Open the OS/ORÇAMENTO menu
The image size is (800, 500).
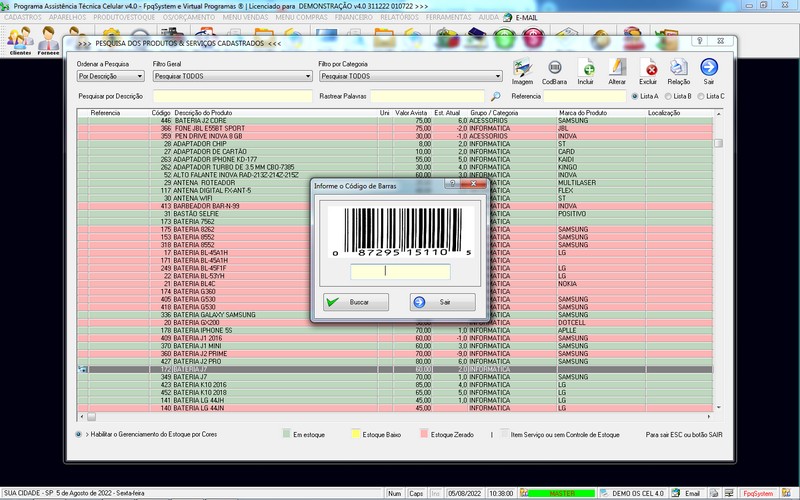tap(189, 17)
